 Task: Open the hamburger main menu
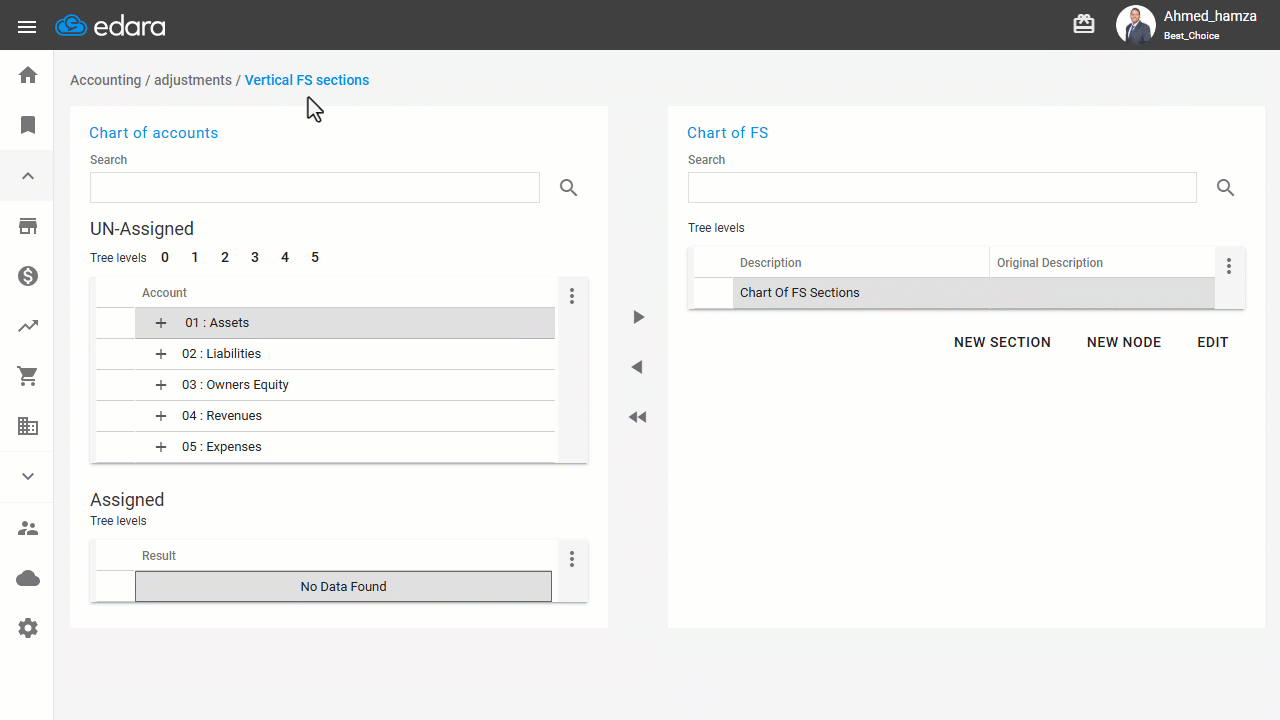click(27, 27)
